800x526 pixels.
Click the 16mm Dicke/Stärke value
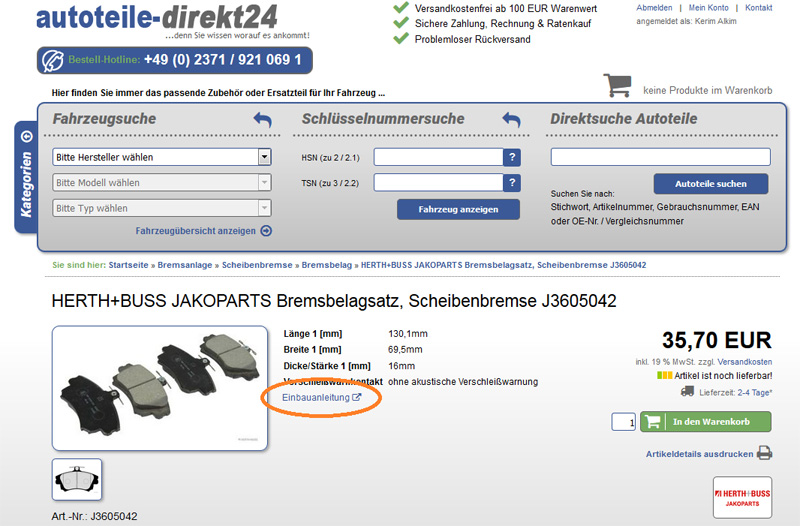click(x=402, y=366)
